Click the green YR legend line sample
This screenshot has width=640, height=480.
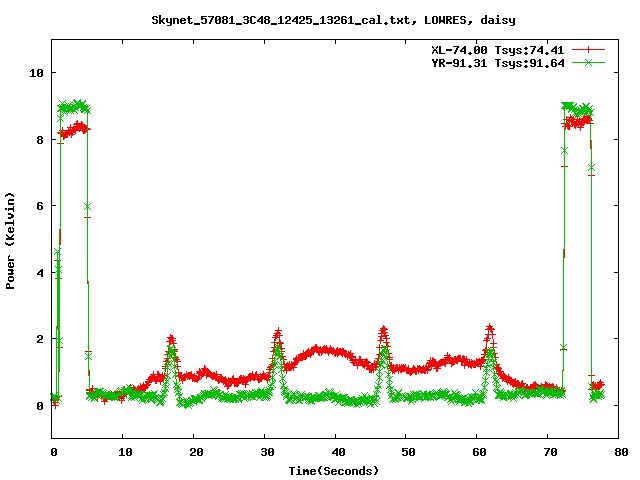(588, 62)
